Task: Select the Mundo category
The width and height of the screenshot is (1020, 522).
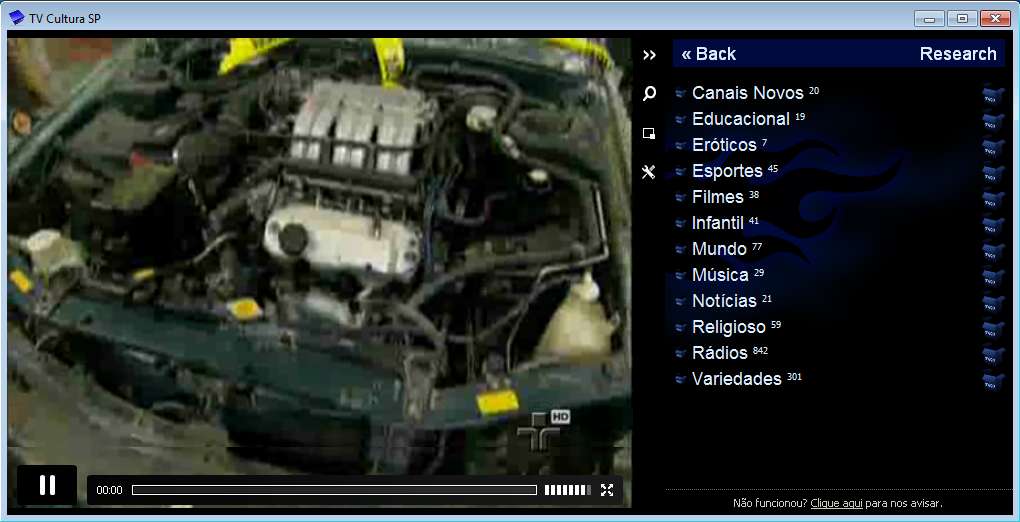Action: [719, 249]
